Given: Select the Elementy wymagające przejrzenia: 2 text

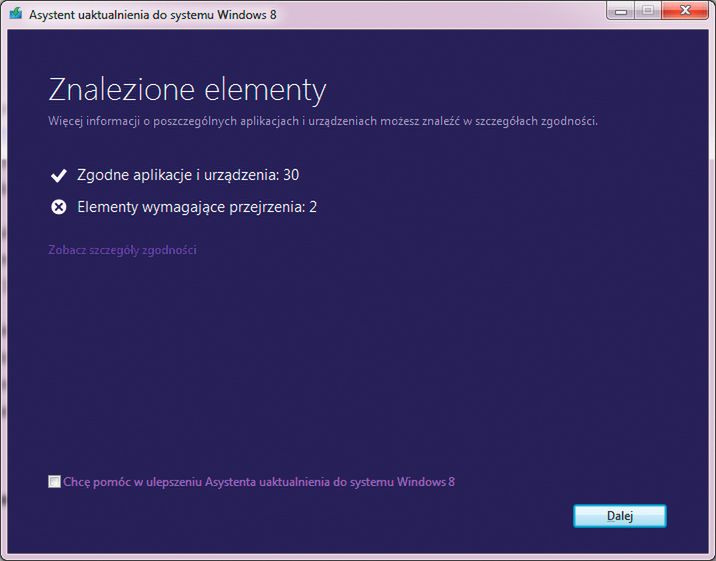Looking at the screenshot, I should point(197,207).
